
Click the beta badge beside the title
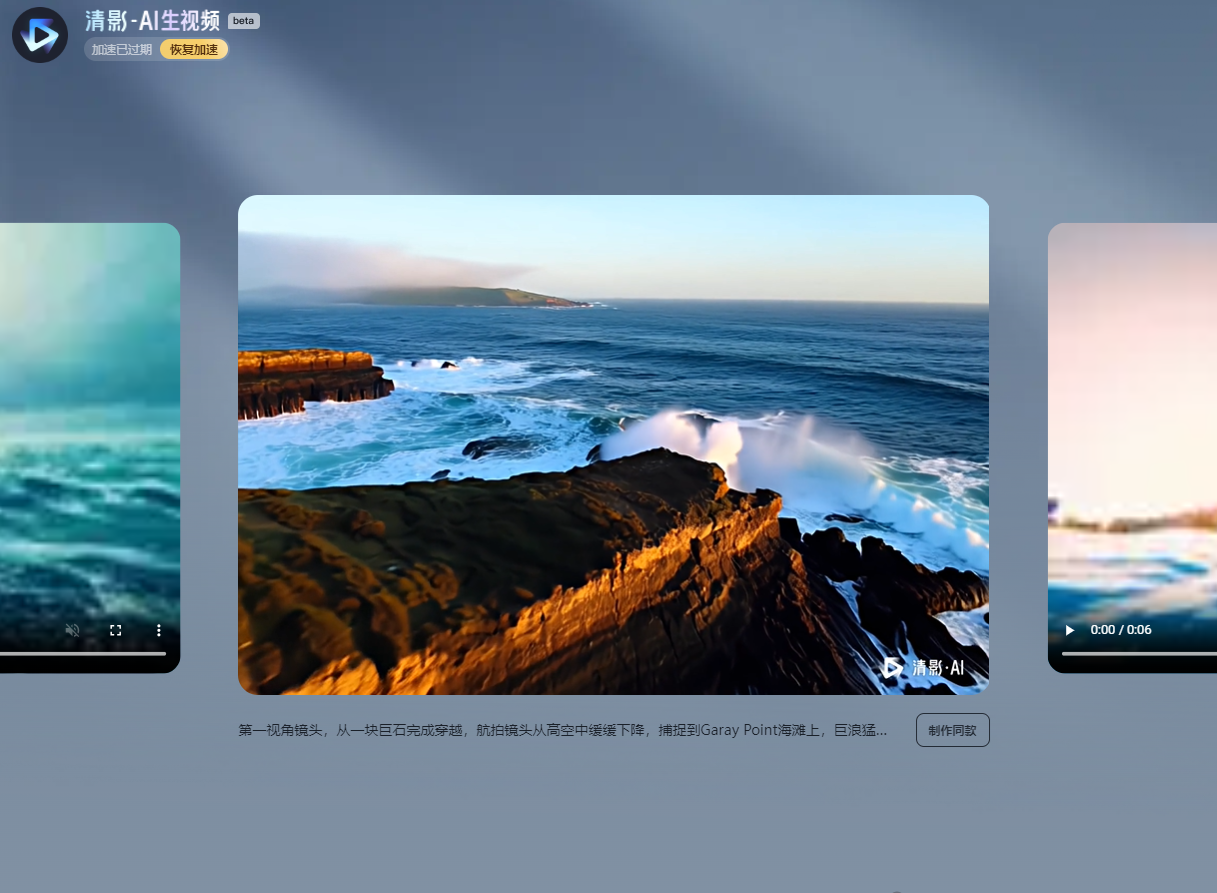tap(244, 21)
